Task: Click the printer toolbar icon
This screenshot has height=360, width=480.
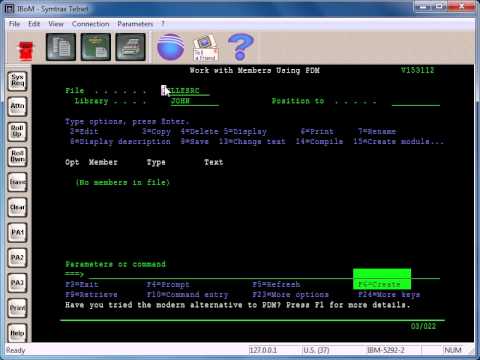Action: [x=130, y=47]
